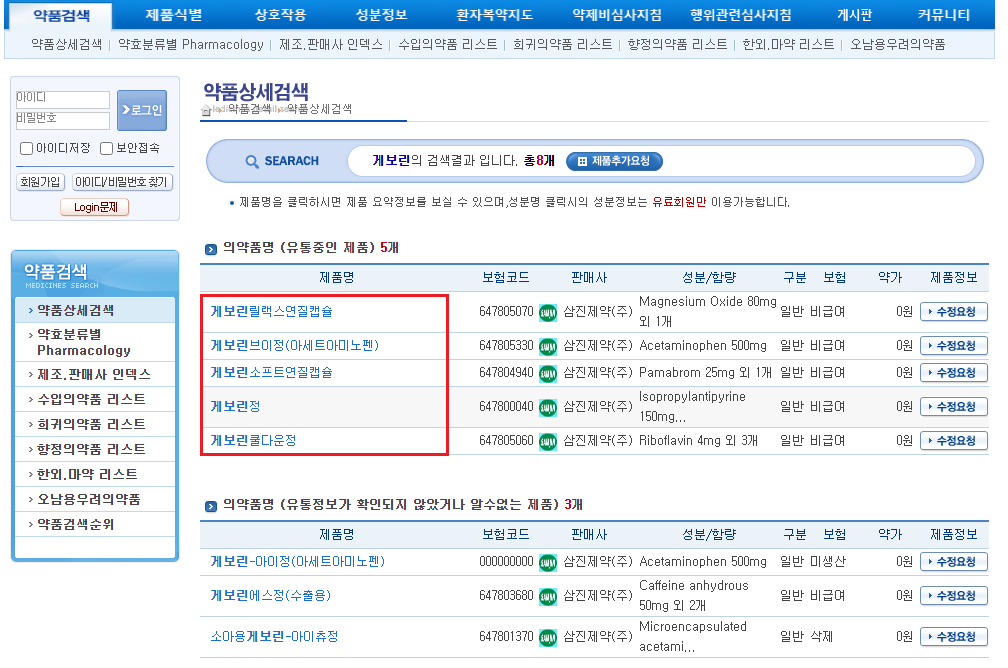This screenshot has width=1008, height=668.
Task: Click the 회원가입 button
Action: tap(40, 183)
